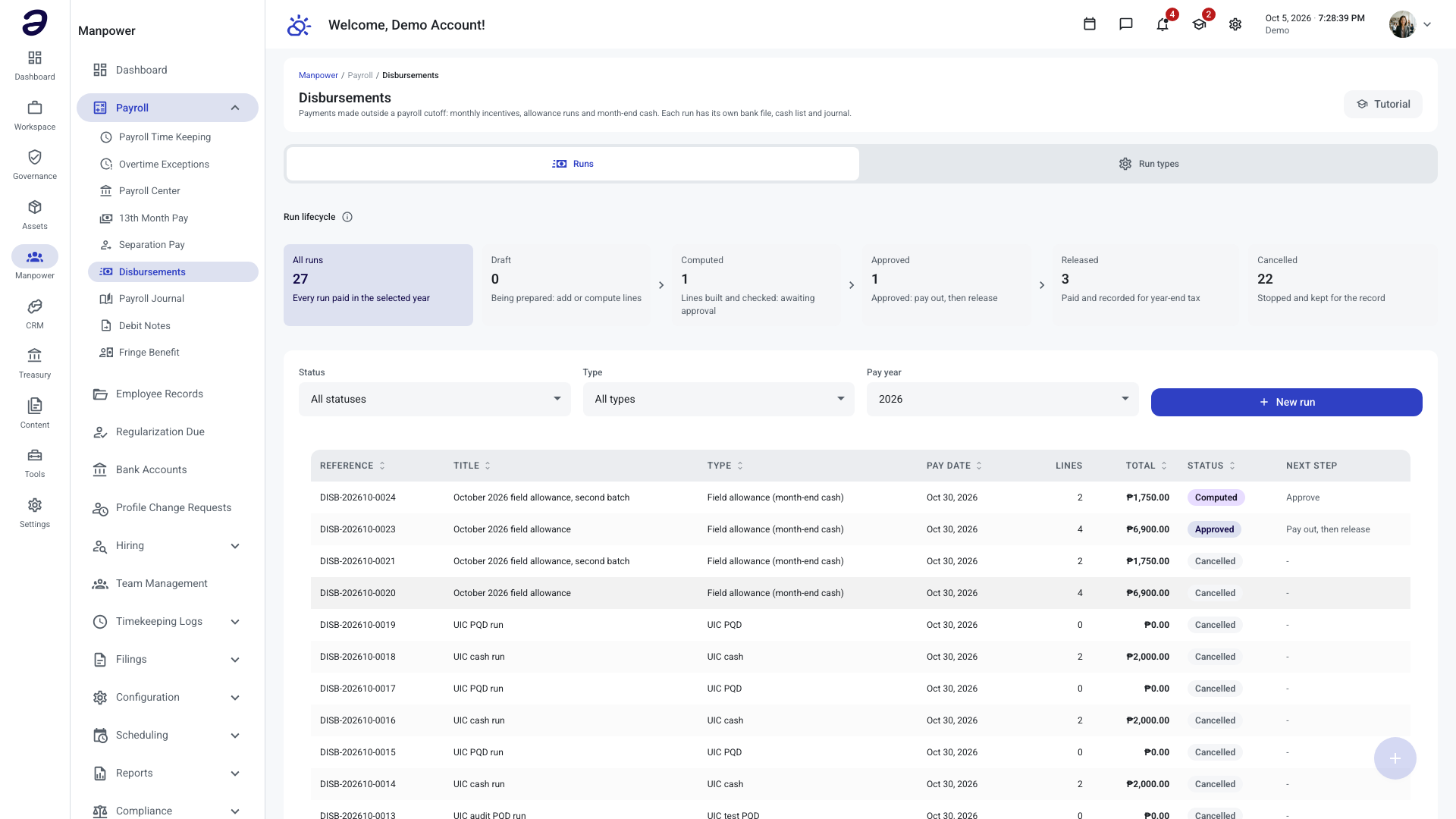The height and width of the screenshot is (819, 1456).
Task: Open the graduation cap learning icon
Action: 1199,24
